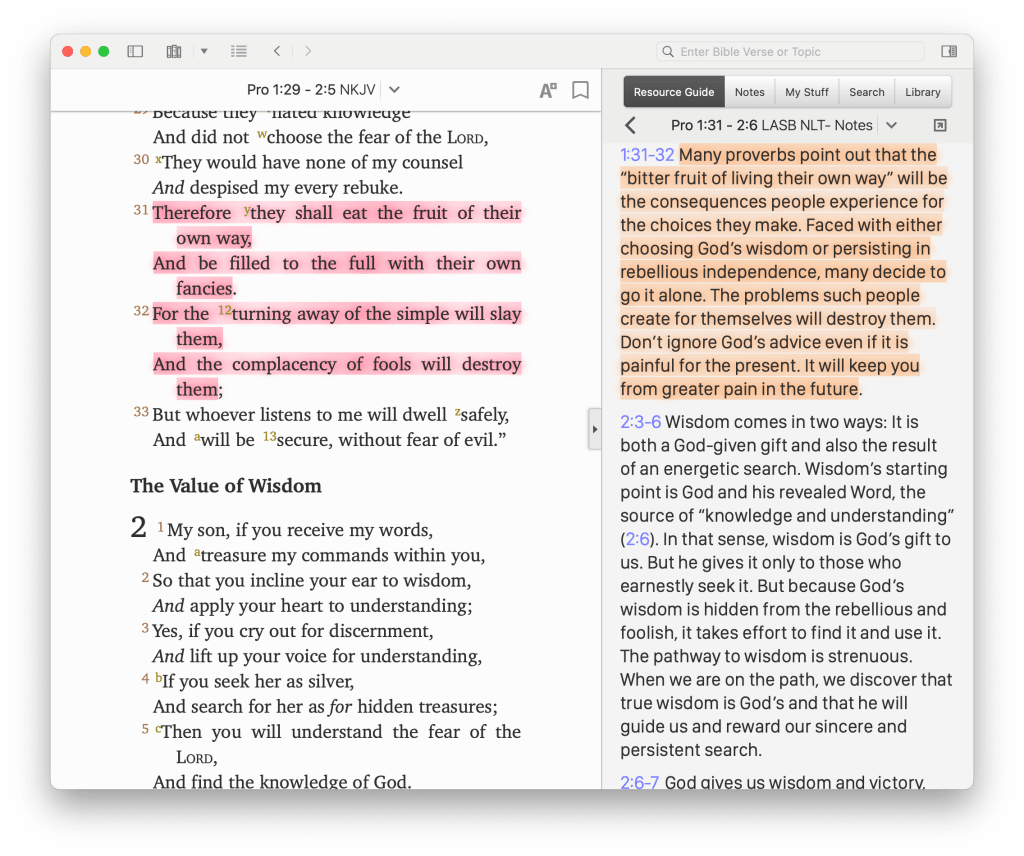Open the Pro 1:29 - 2:5 NKJV dropdown
The image size is (1024, 856).
point(393,89)
